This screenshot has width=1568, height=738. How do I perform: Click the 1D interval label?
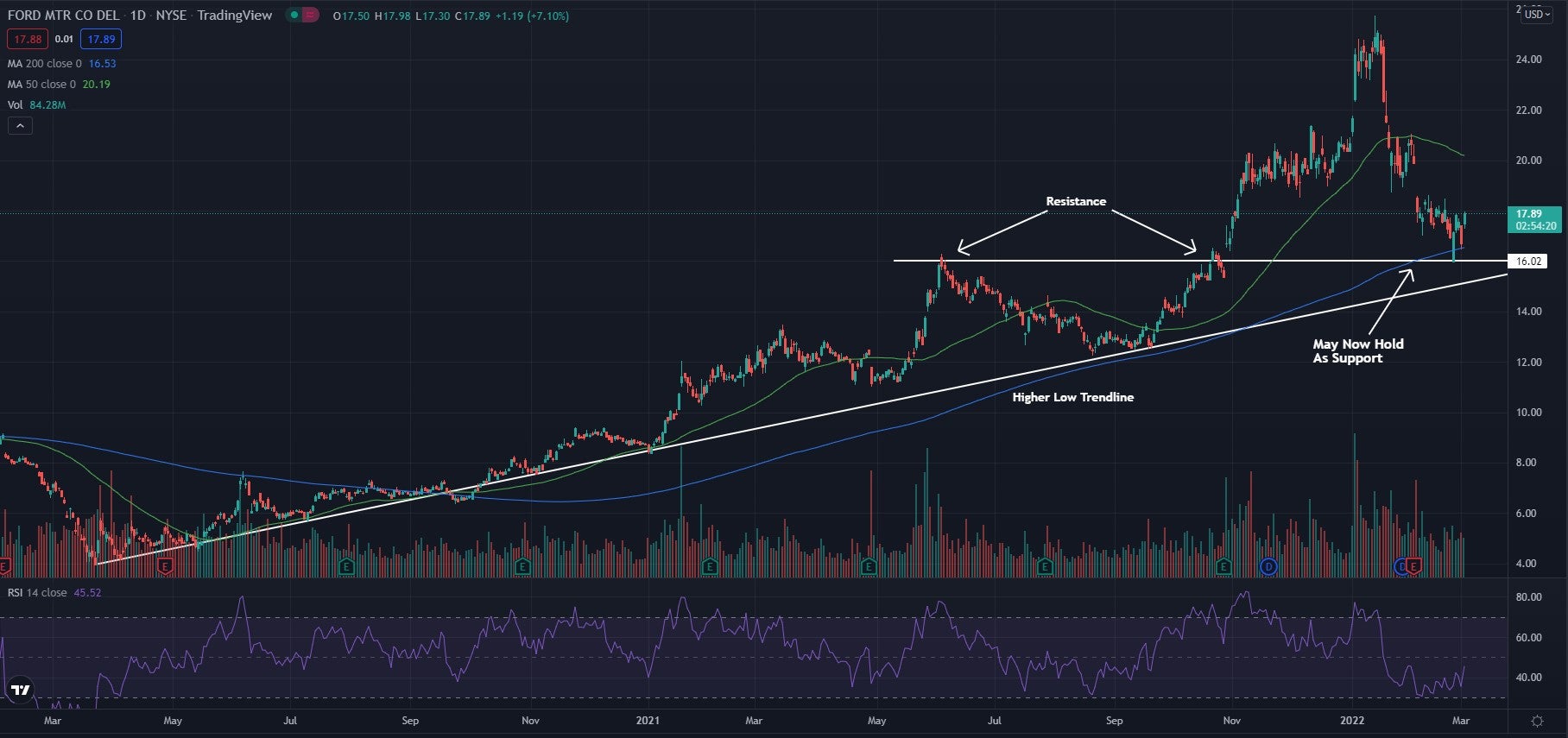137,16
